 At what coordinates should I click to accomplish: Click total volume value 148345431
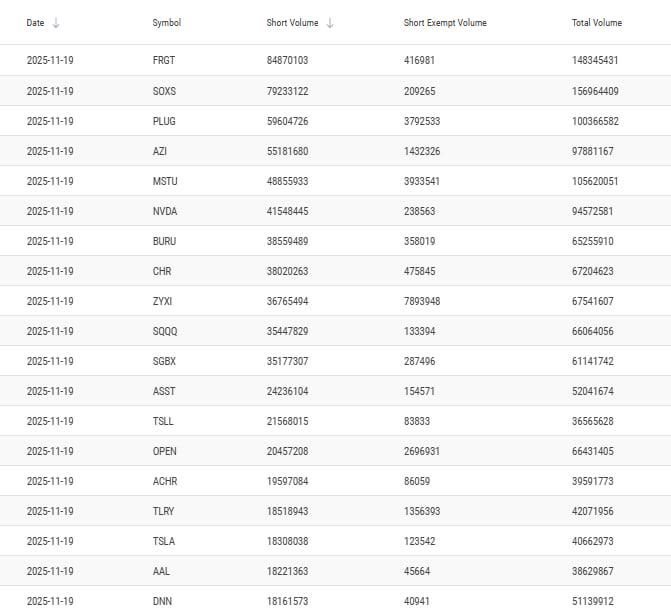tap(595, 60)
